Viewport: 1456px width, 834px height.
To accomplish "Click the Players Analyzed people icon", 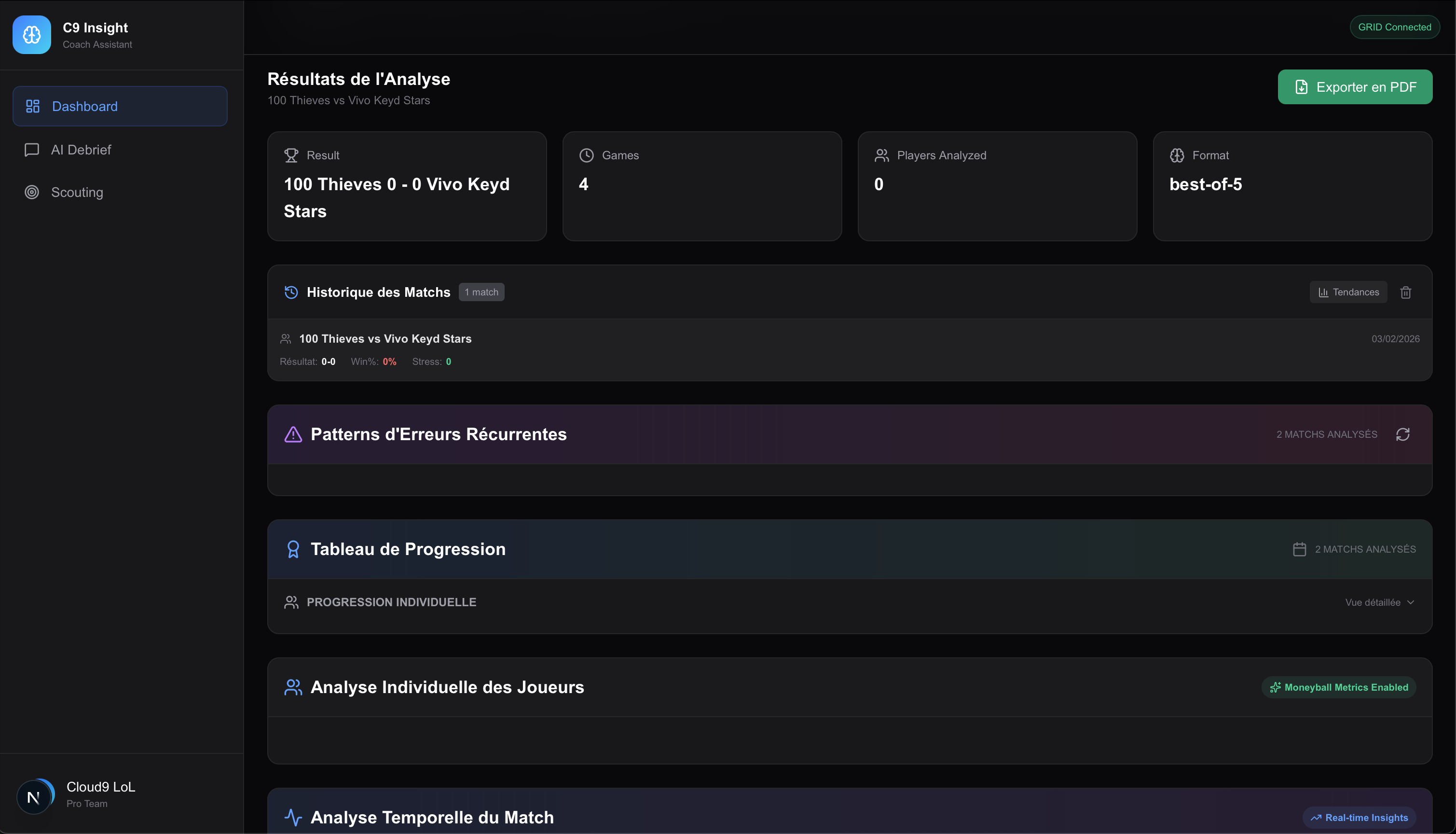I will [882, 155].
